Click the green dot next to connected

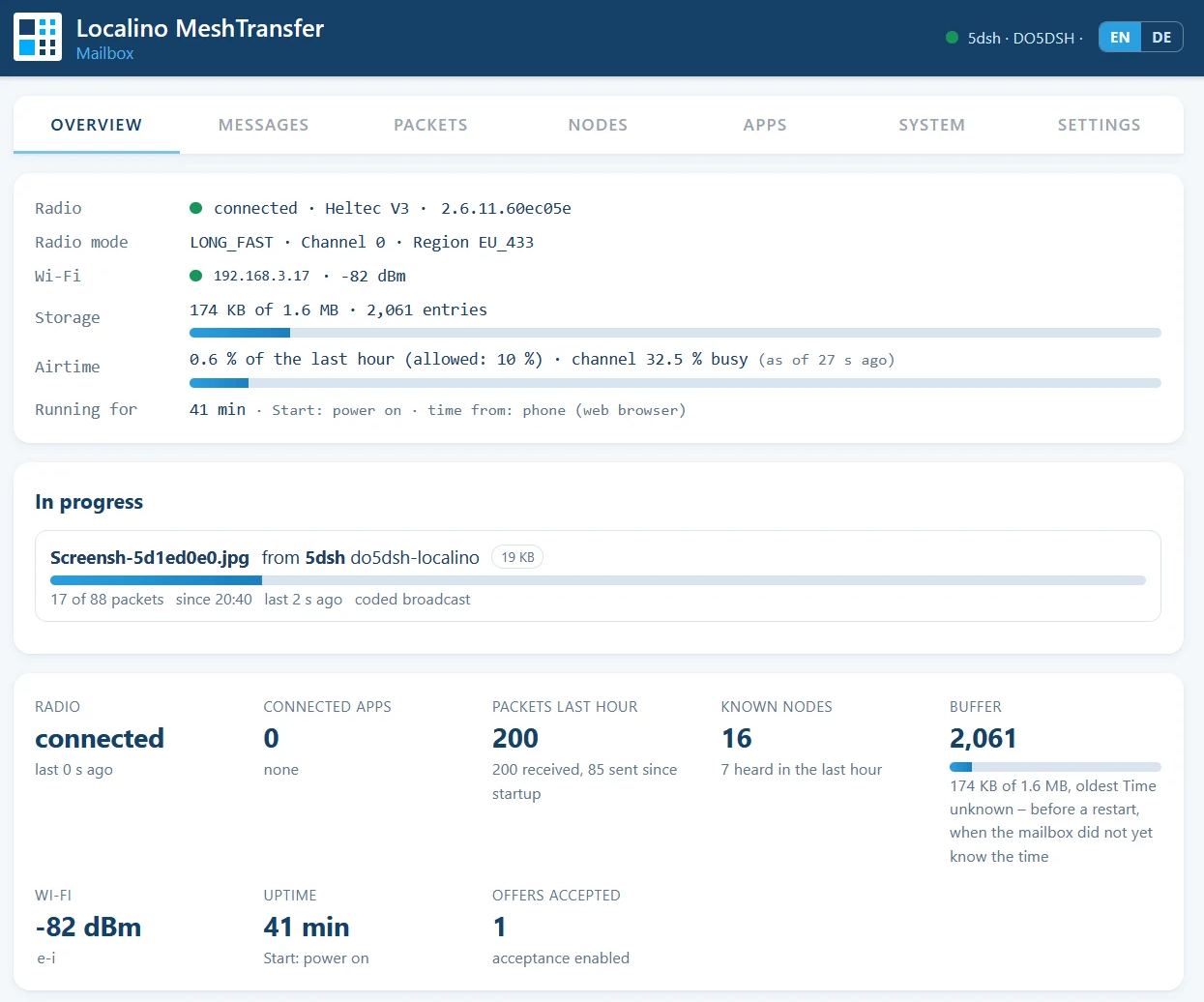195,208
